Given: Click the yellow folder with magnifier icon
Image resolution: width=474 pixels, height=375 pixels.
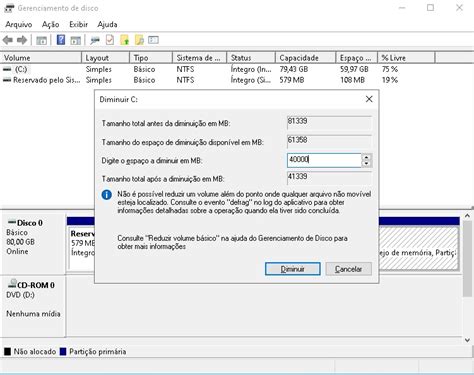Looking at the screenshot, I should [x=139, y=40].
